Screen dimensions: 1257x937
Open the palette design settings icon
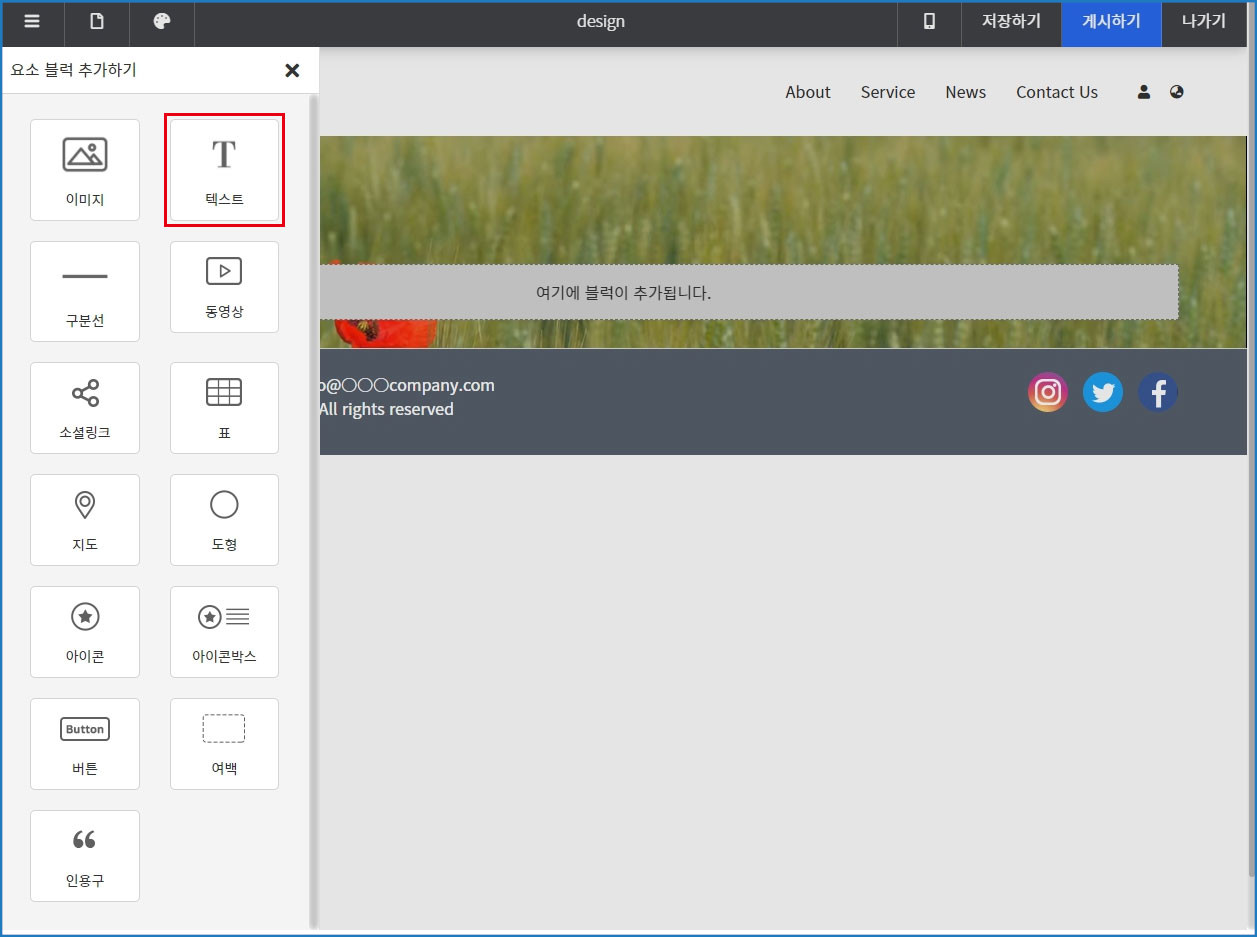click(162, 22)
